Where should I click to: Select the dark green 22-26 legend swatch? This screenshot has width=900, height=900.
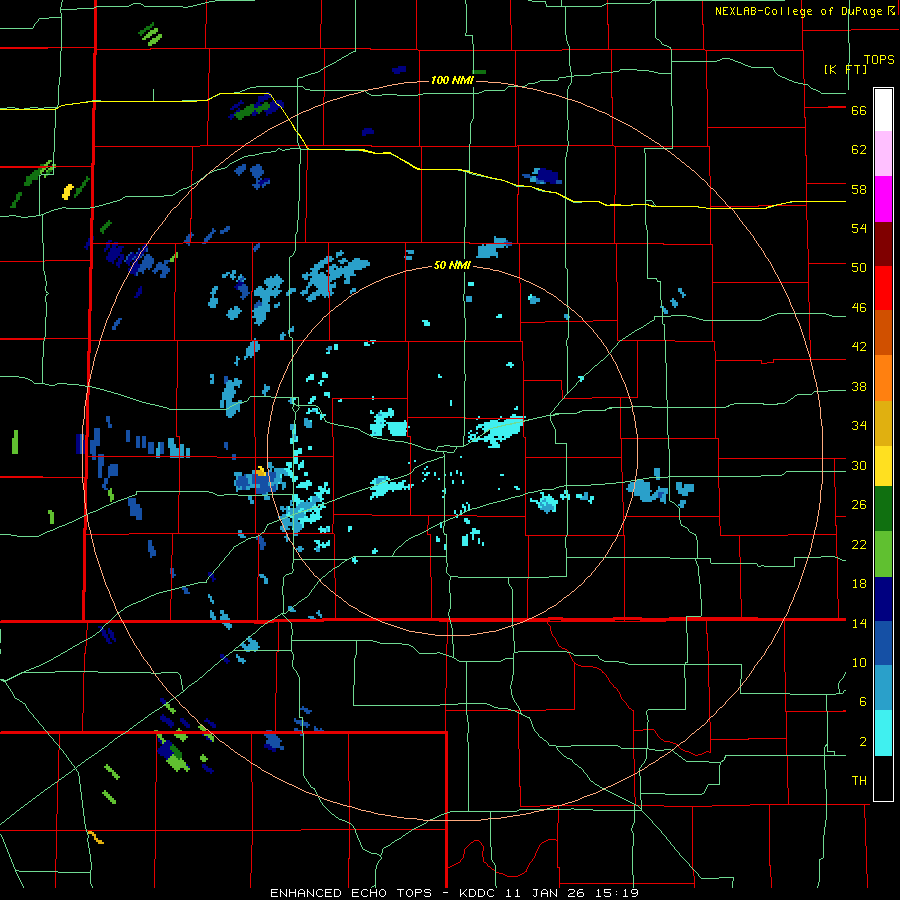click(x=883, y=509)
